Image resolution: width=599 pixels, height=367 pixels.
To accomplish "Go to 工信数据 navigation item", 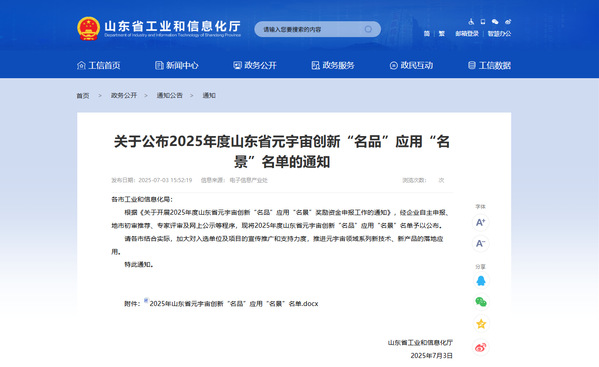I will (489, 65).
